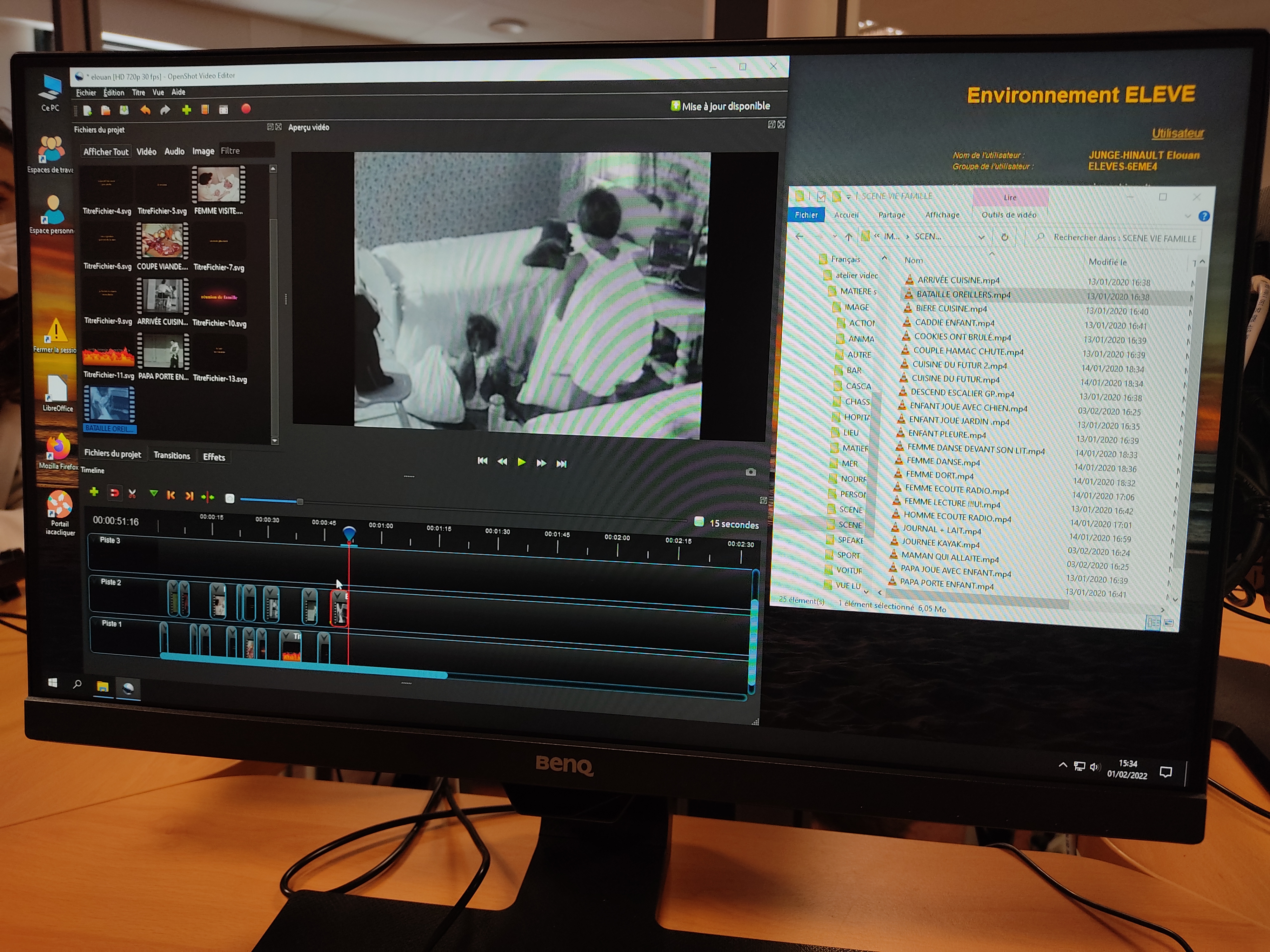
Task: Click the green Import Files plus icon
Action: click(186, 109)
